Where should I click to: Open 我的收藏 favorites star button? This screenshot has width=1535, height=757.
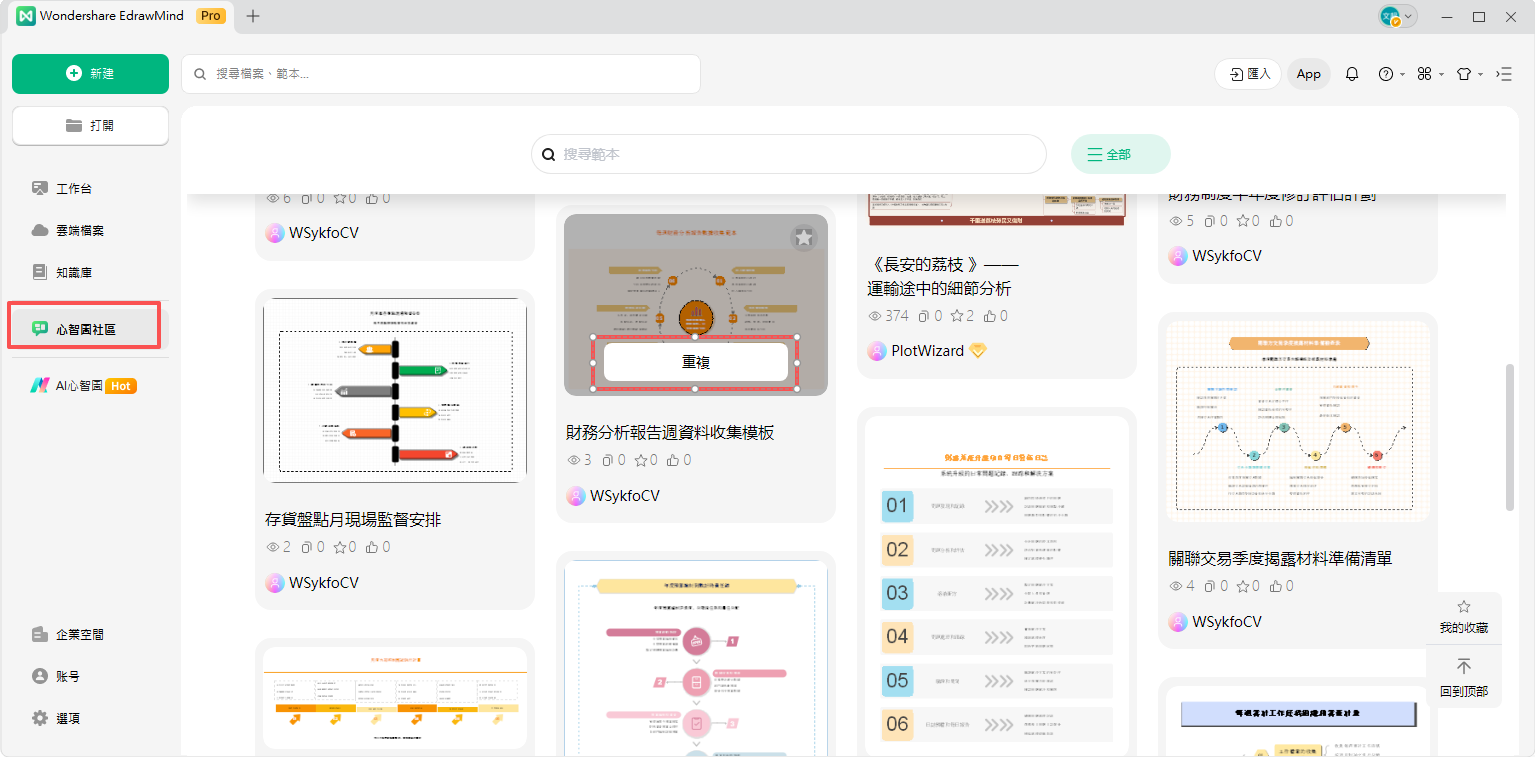coord(1464,617)
